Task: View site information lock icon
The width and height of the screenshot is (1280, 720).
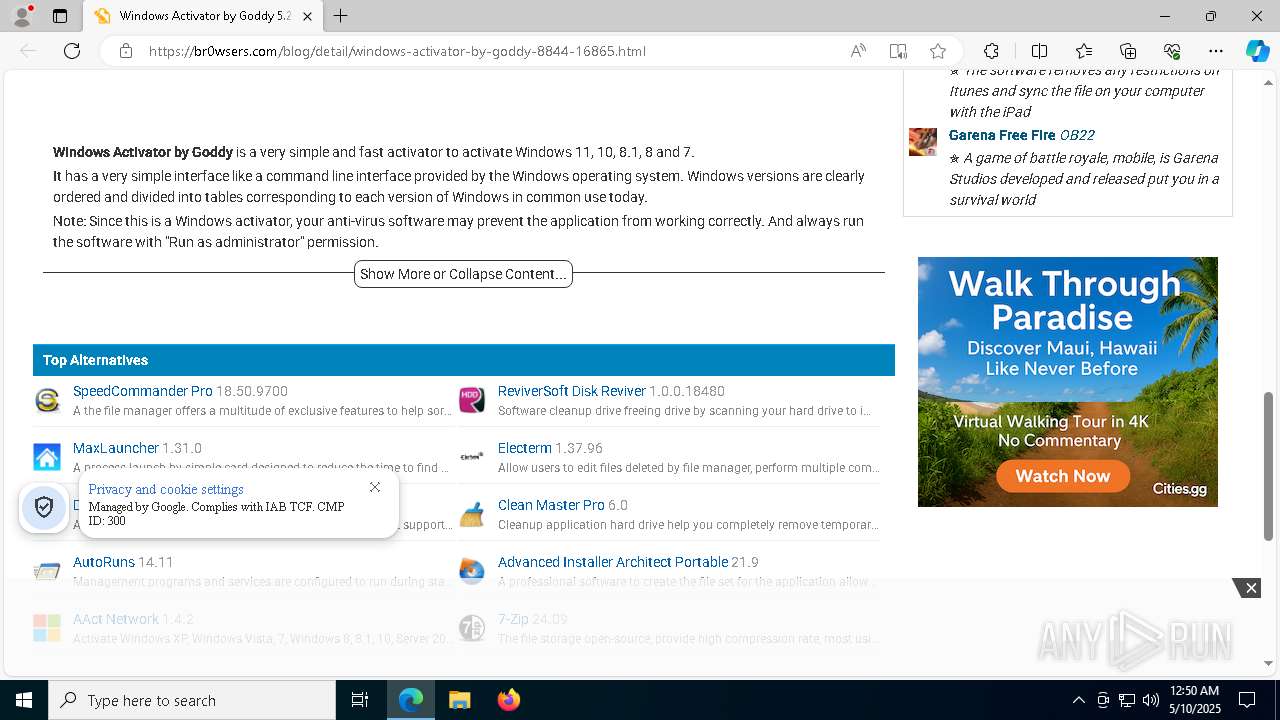Action: [125, 51]
